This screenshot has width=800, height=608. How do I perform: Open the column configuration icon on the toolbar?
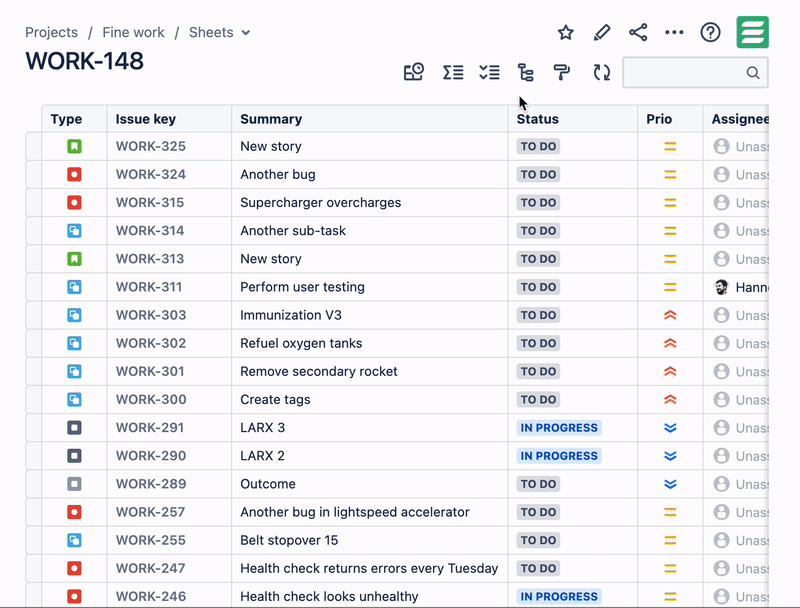[413, 72]
